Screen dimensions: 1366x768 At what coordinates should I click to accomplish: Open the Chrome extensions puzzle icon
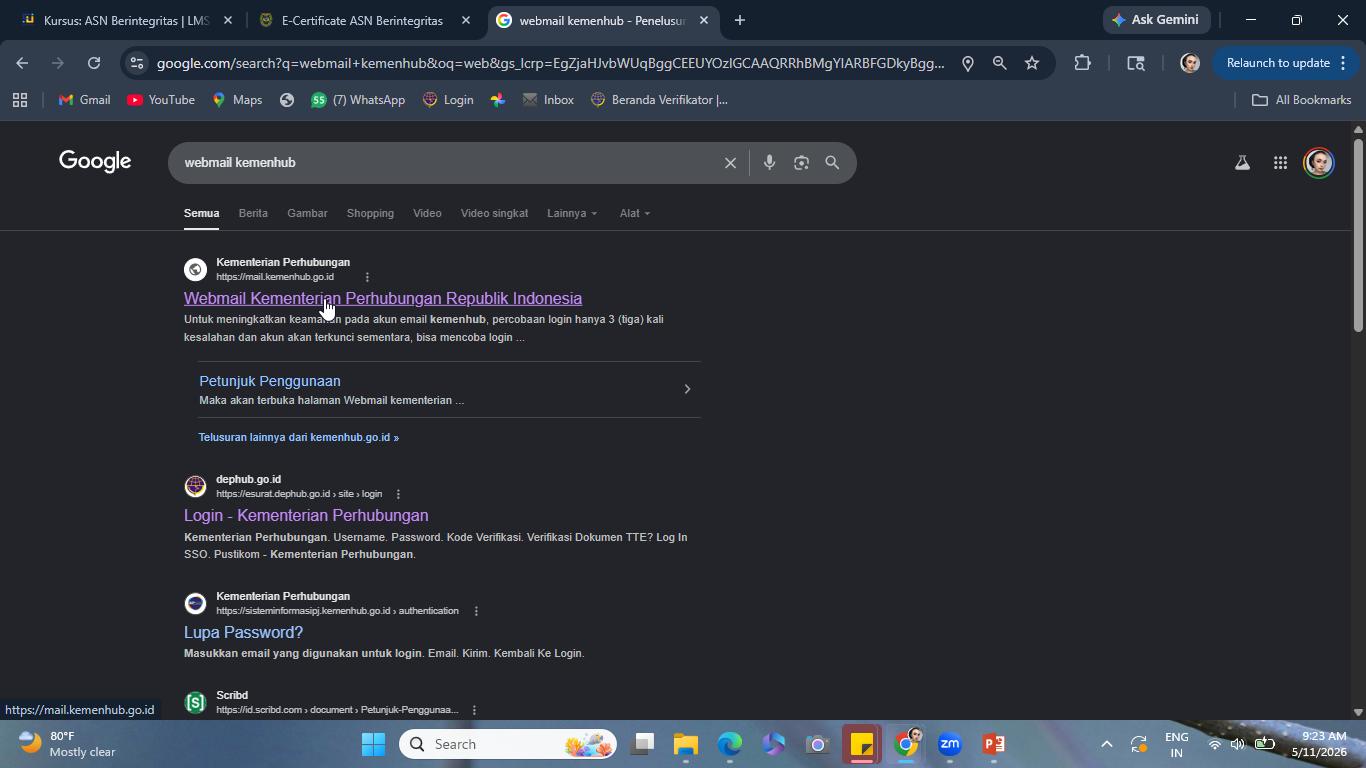click(x=1082, y=63)
